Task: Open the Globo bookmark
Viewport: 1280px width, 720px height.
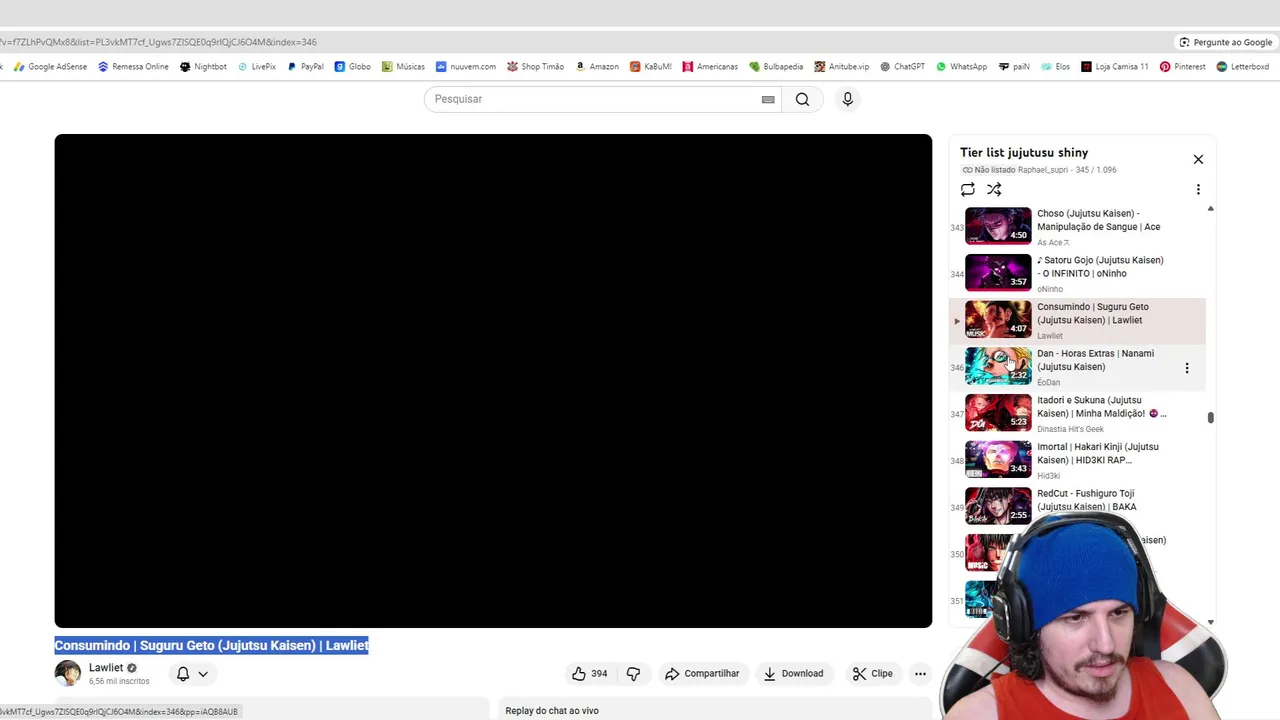Action: pyautogui.click(x=353, y=67)
